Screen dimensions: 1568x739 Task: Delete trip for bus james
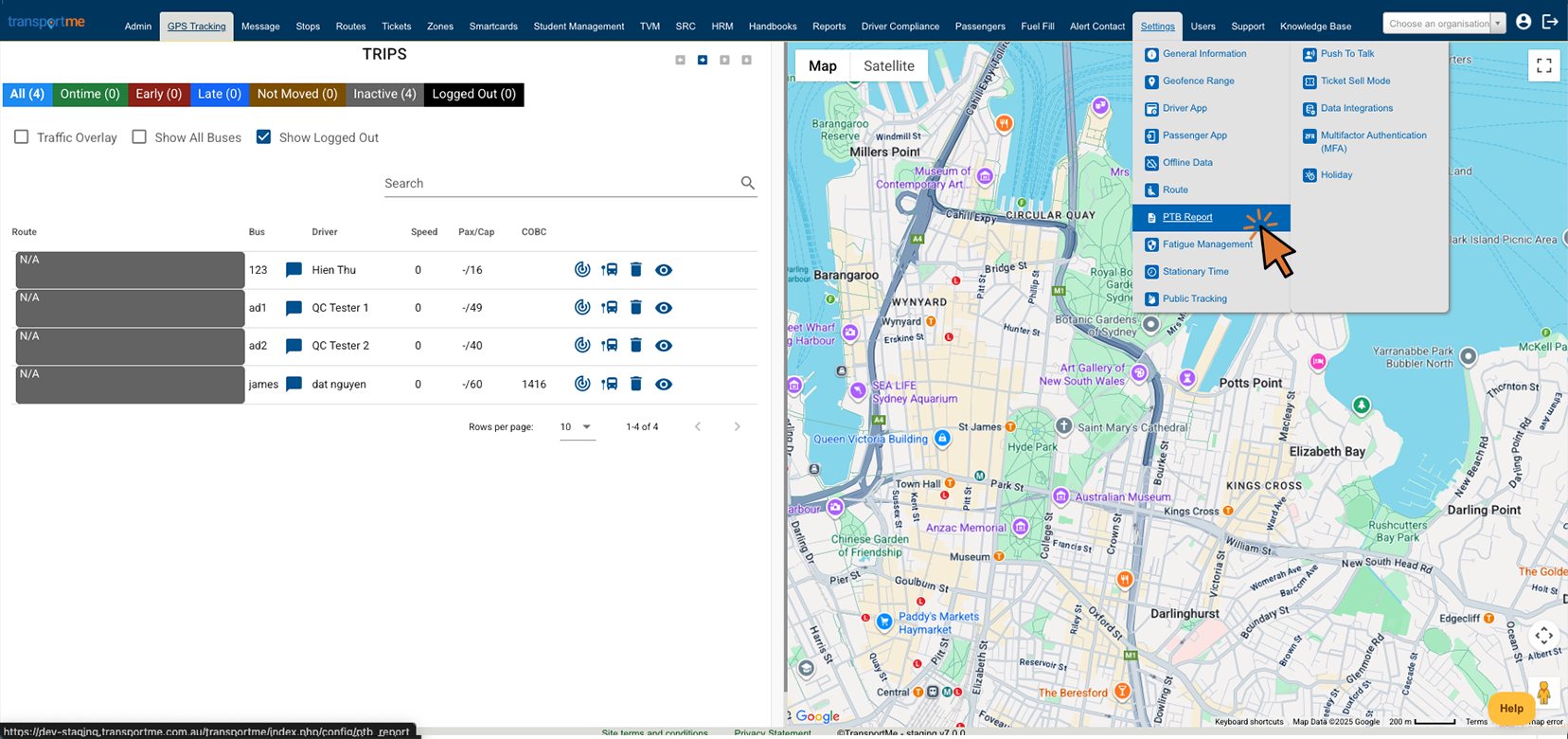click(x=636, y=384)
